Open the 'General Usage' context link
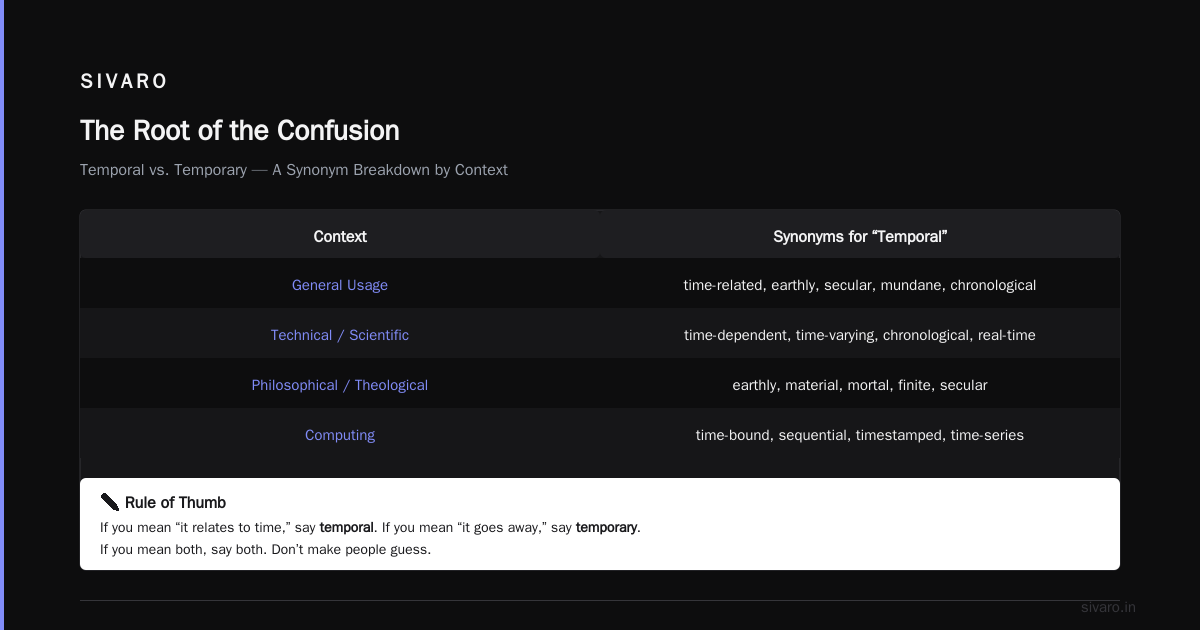 (340, 285)
